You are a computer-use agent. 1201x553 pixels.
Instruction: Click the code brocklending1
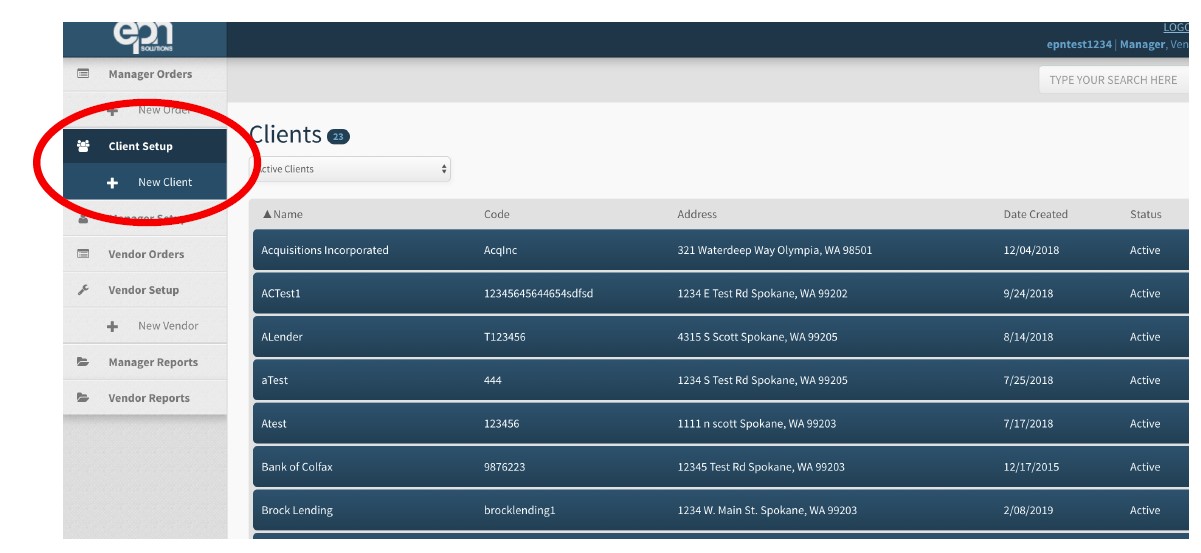pos(519,510)
